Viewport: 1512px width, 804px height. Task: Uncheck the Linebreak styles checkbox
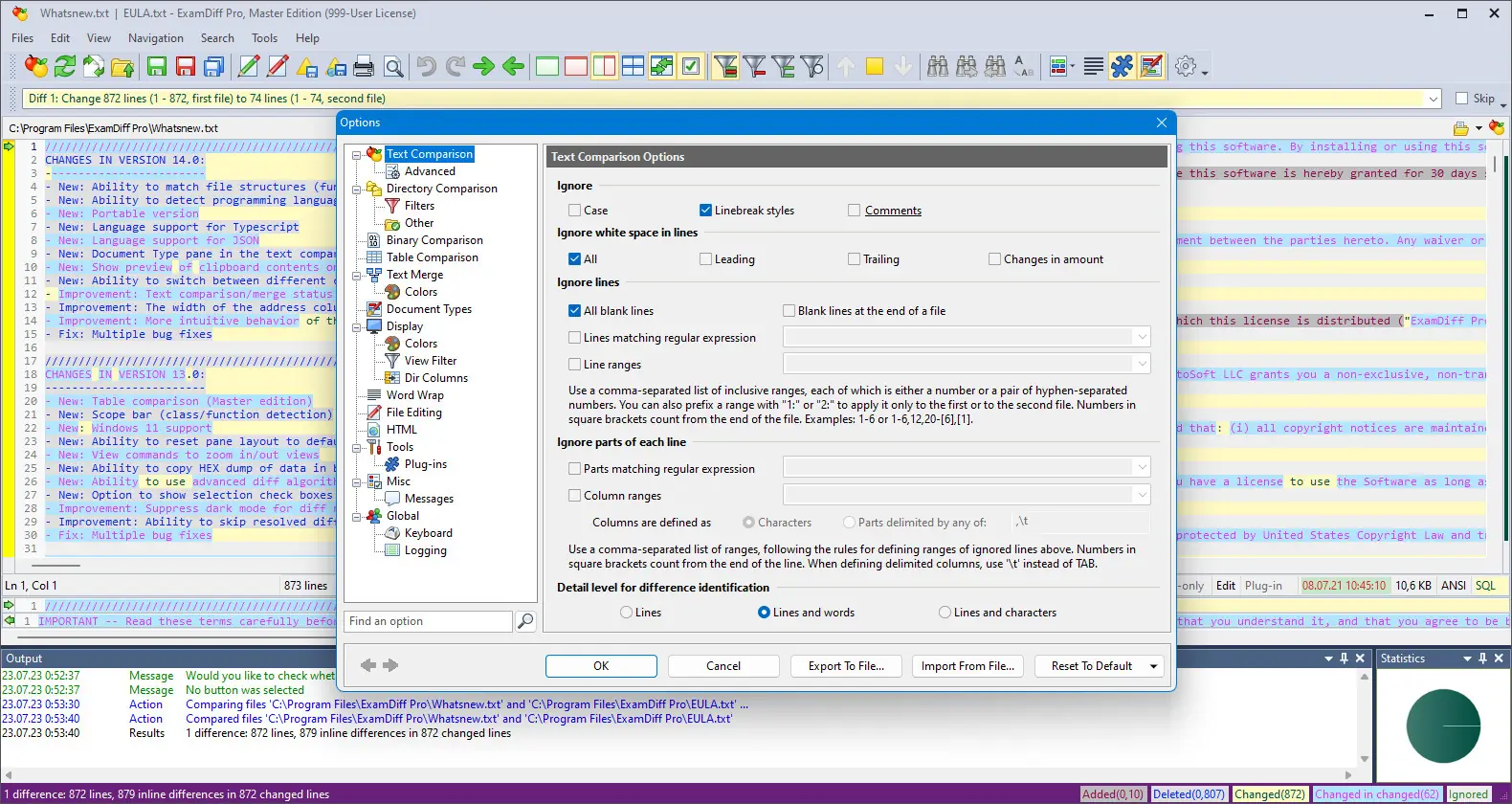tap(705, 211)
